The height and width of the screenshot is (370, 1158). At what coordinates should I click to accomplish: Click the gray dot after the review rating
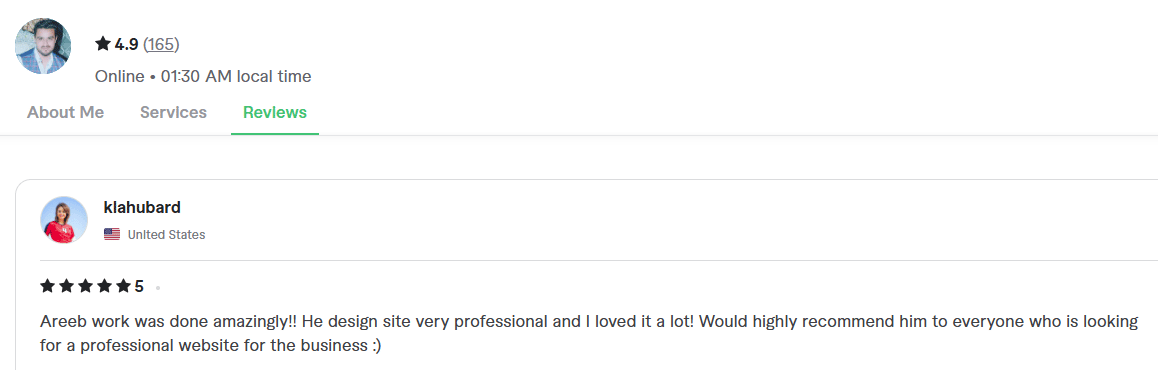[158, 288]
